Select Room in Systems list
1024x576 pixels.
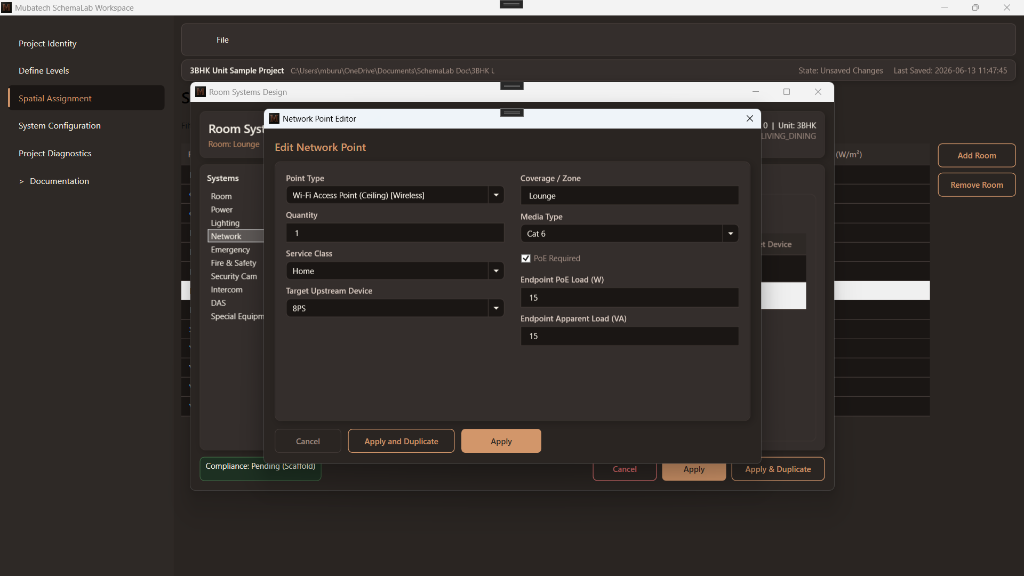(x=221, y=196)
